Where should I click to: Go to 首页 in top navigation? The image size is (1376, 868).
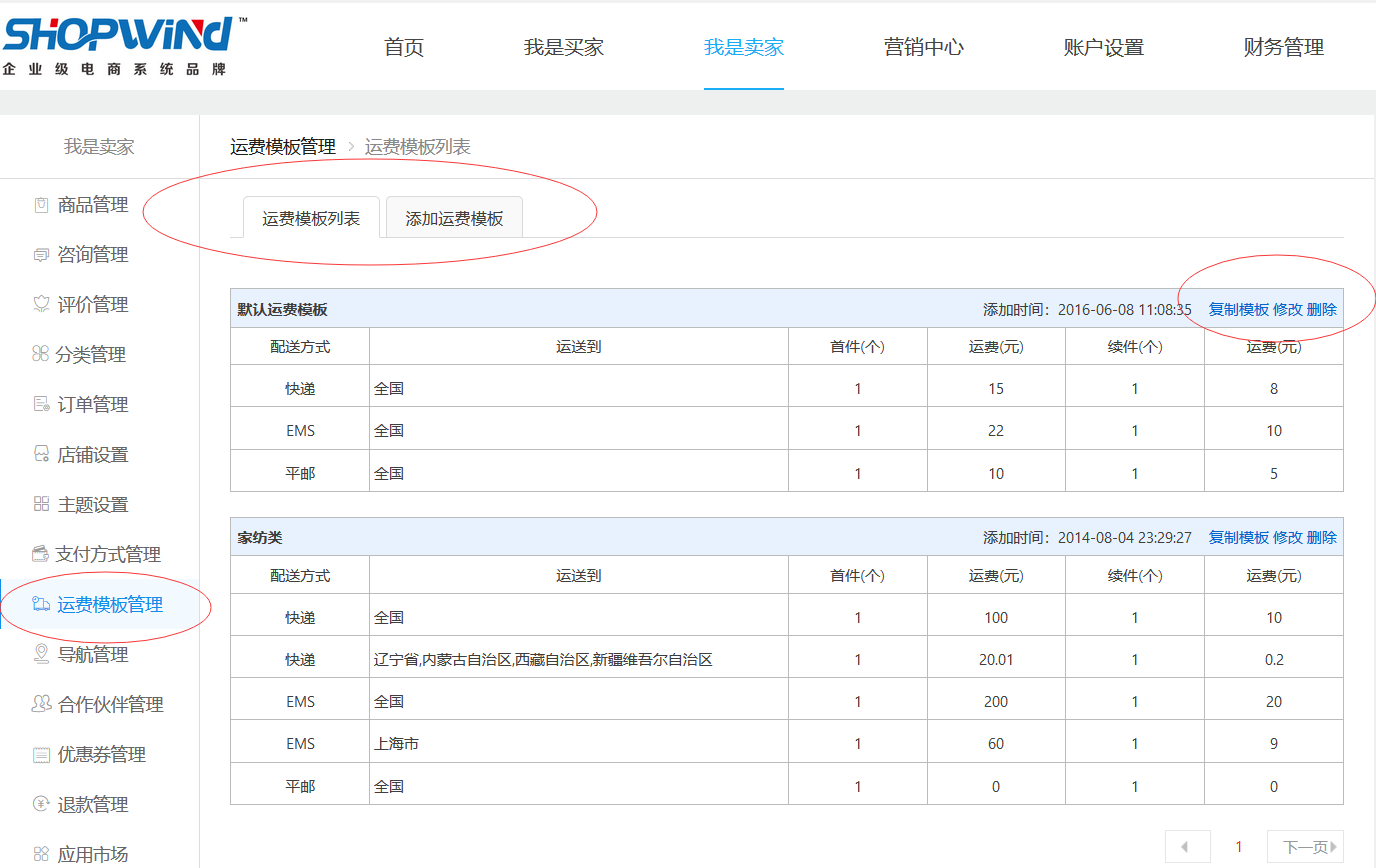pyautogui.click(x=404, y=47)
